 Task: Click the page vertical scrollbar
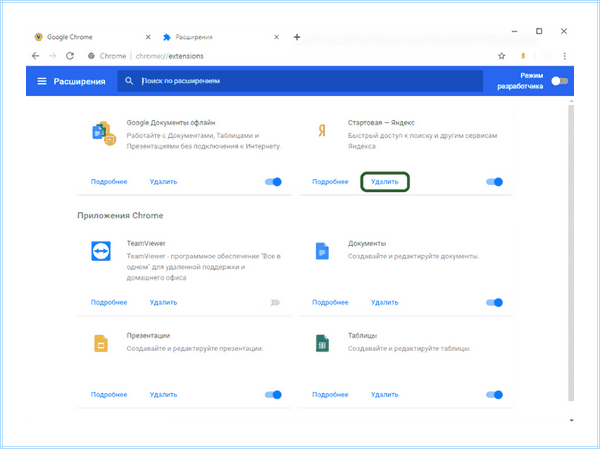tap(571, 253)
